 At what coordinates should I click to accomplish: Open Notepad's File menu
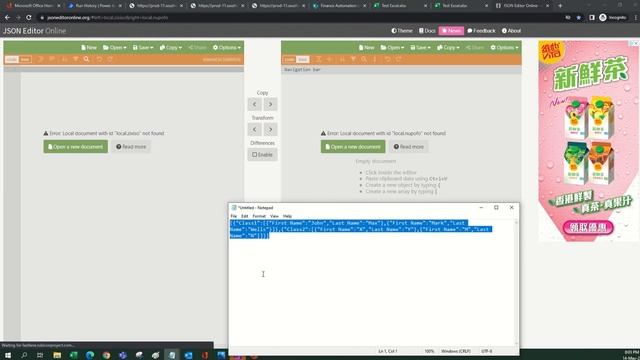coord(234,216)
